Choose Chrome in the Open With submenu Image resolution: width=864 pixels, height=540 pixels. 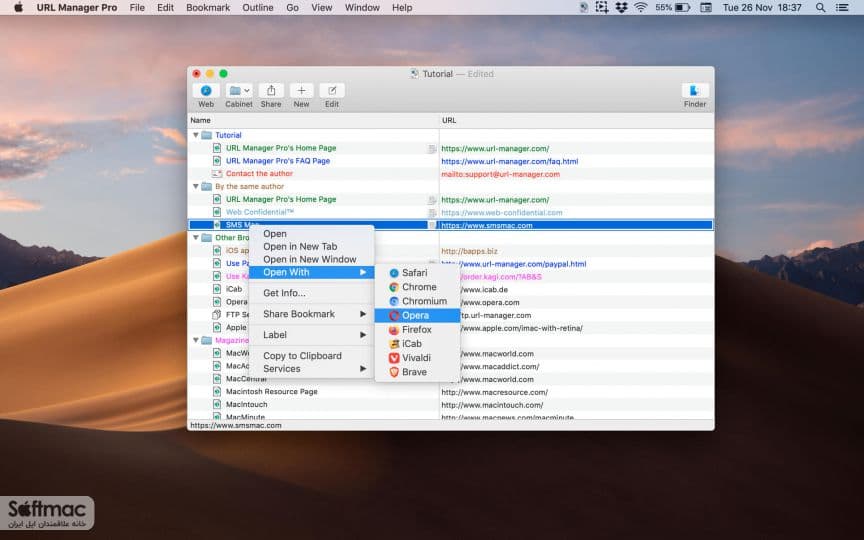[x=417, y=287]
